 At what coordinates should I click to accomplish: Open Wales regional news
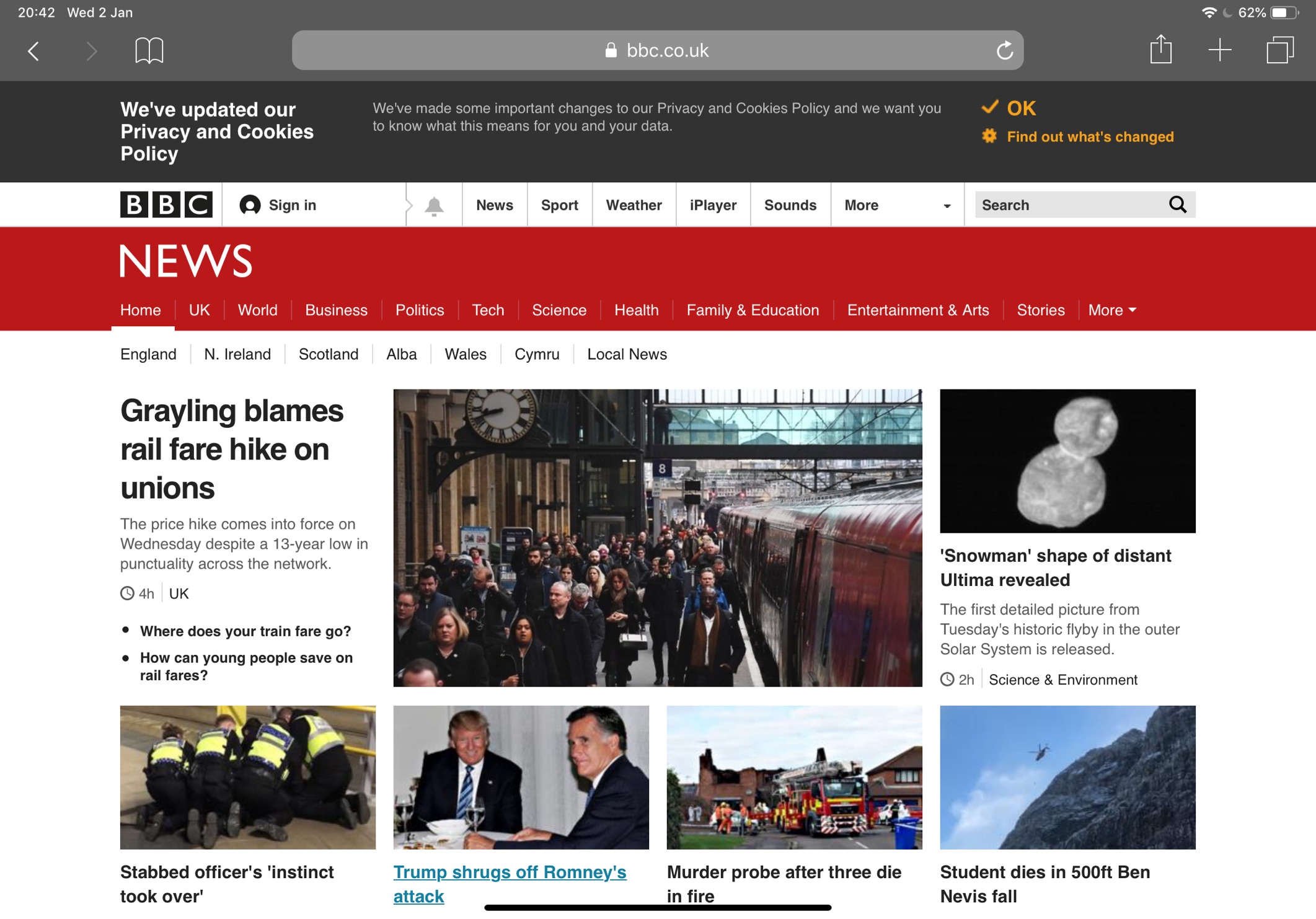click(466, 354)
